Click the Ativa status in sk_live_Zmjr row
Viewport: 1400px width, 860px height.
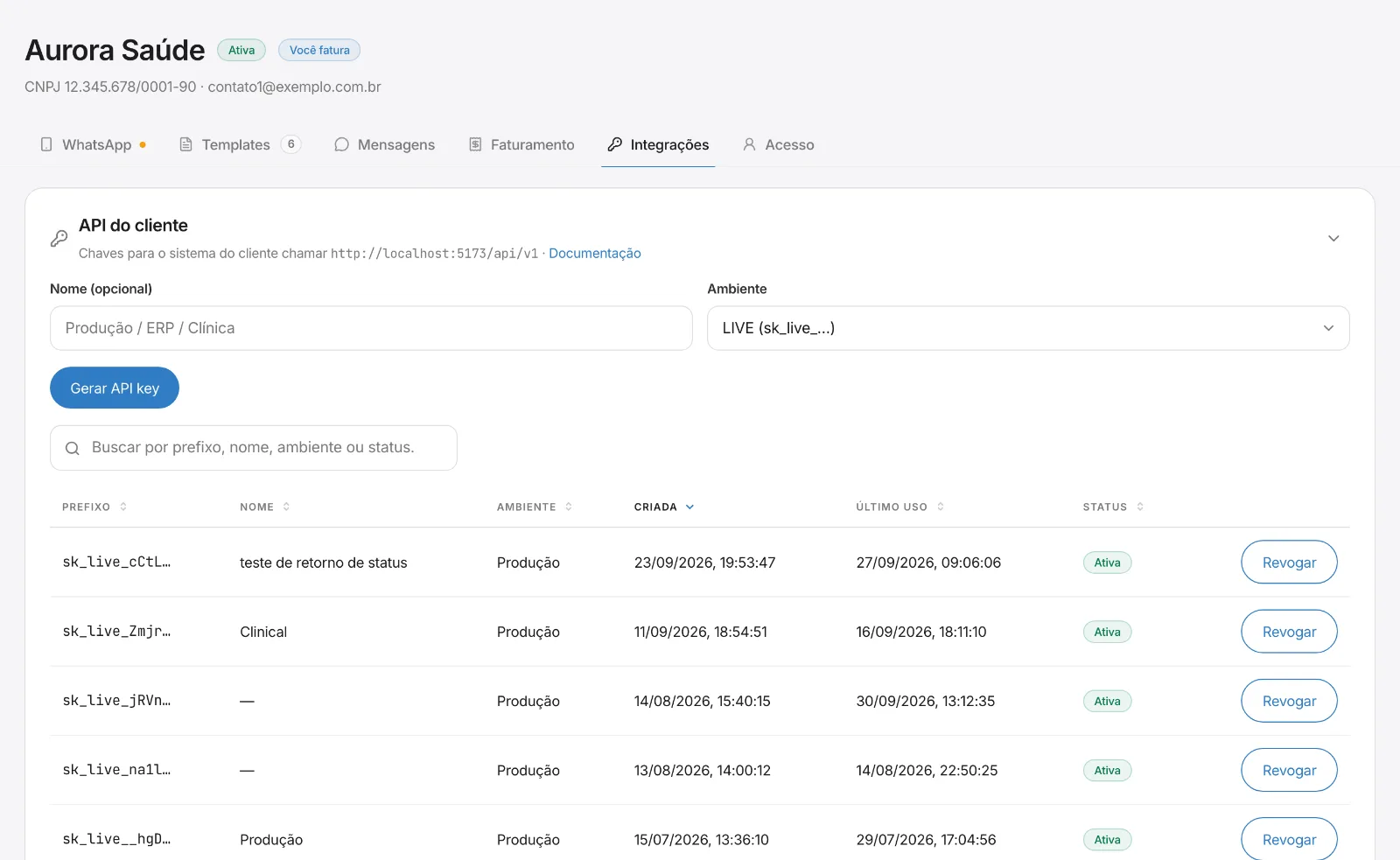pyautogui.click(x=1107, y=632)
